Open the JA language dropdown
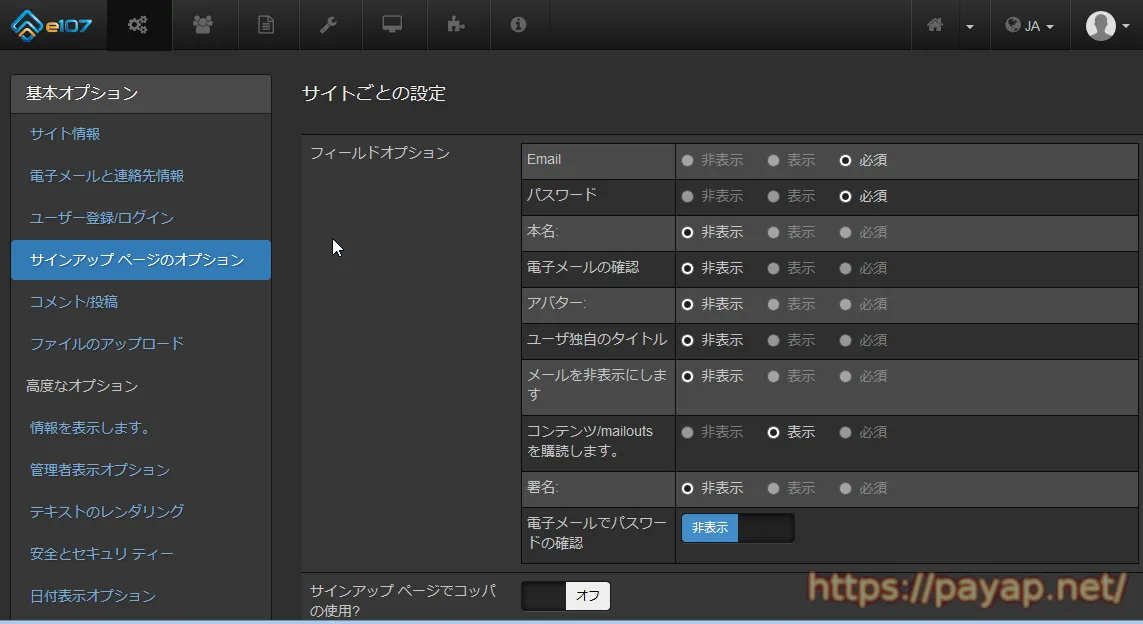The height and width of the screenshot is (624, 1143). pyautogui.click(x=1029, y=26)
